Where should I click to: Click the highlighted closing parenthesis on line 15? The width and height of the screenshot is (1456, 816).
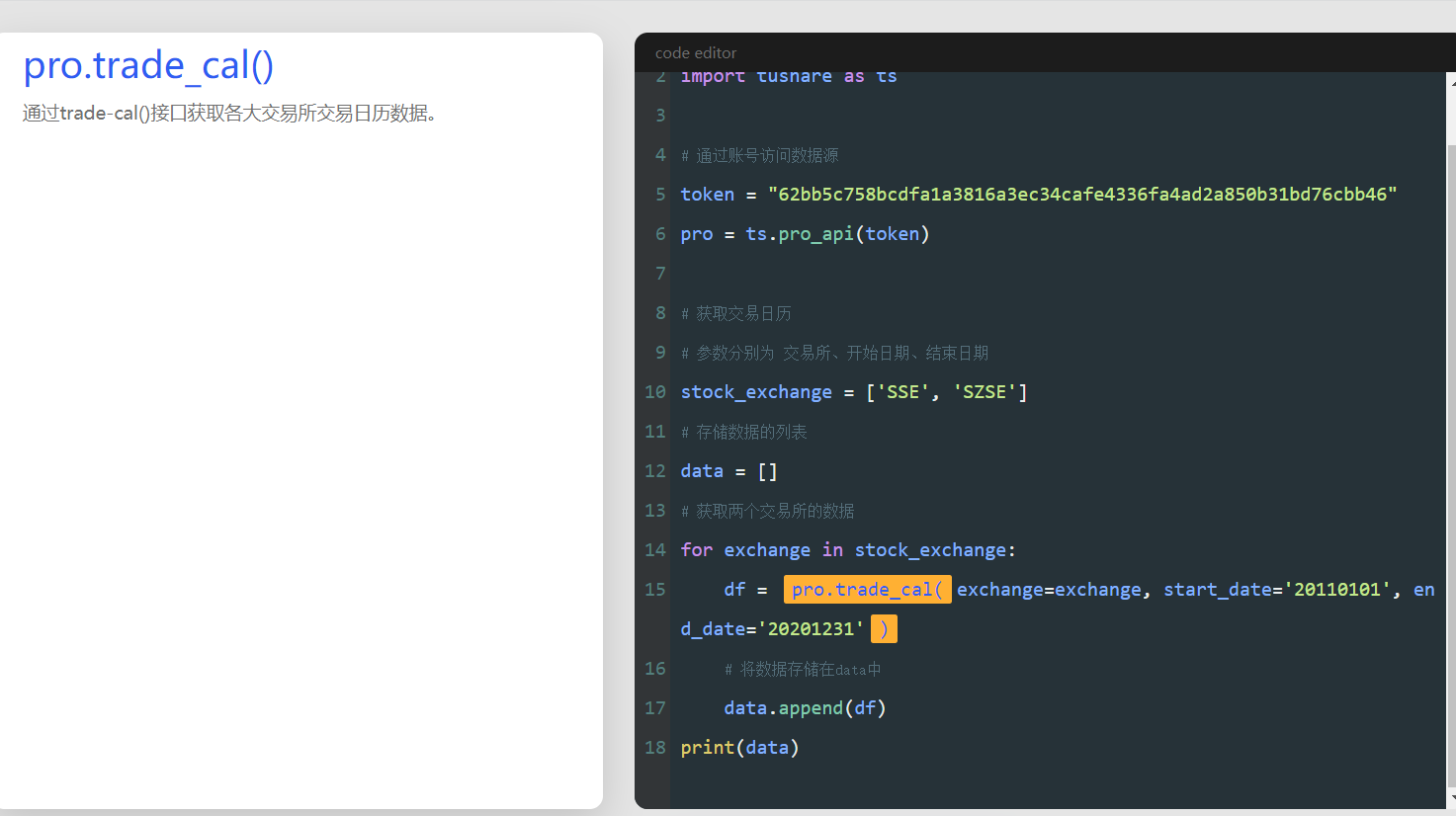pos(884,629)
